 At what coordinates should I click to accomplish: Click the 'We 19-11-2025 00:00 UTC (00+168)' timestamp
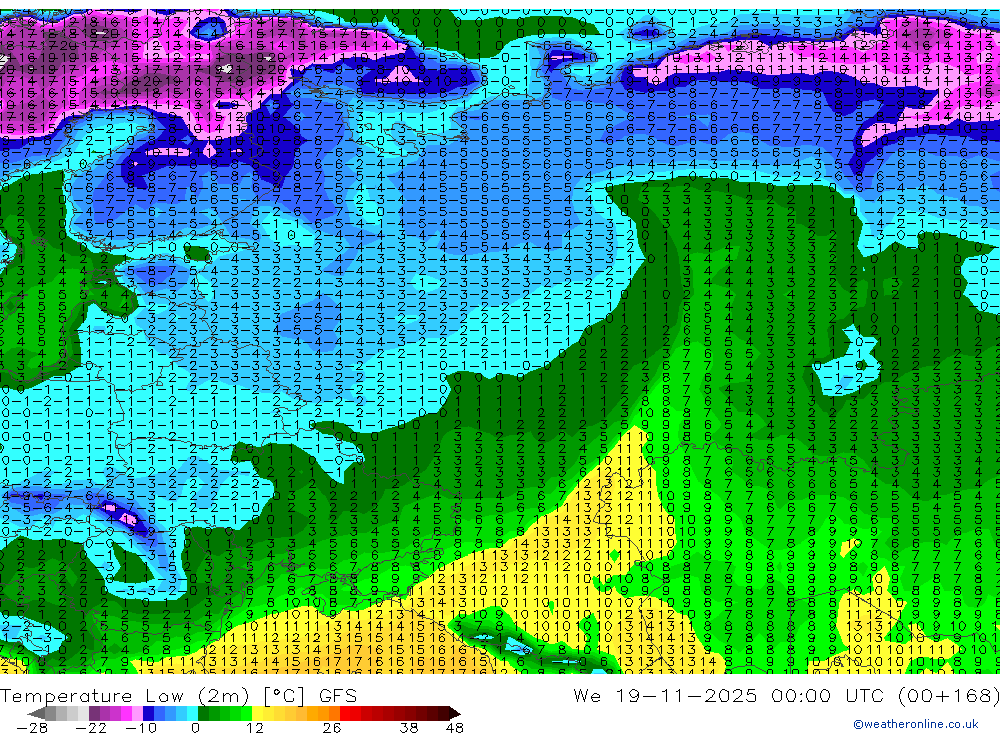point(786,695)
